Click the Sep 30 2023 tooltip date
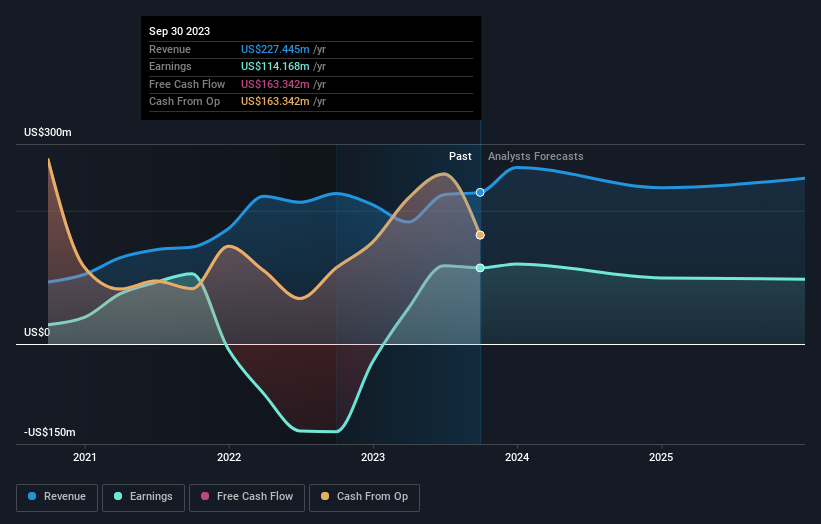The width and height of the screenshot is (821, 524). 180,31
